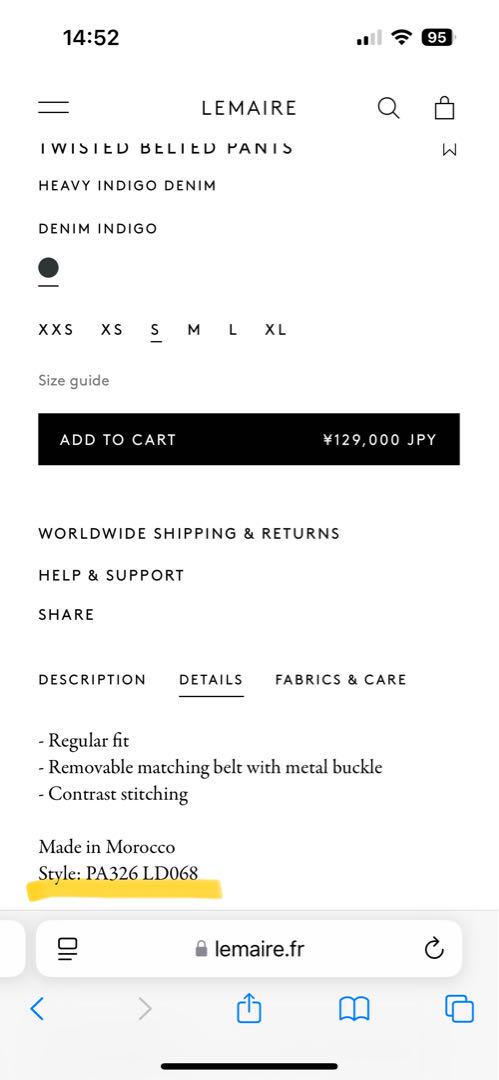Switch to the Fabrics & Care tab
Viewport: 499px width, 1080px height.
(340, 680)
